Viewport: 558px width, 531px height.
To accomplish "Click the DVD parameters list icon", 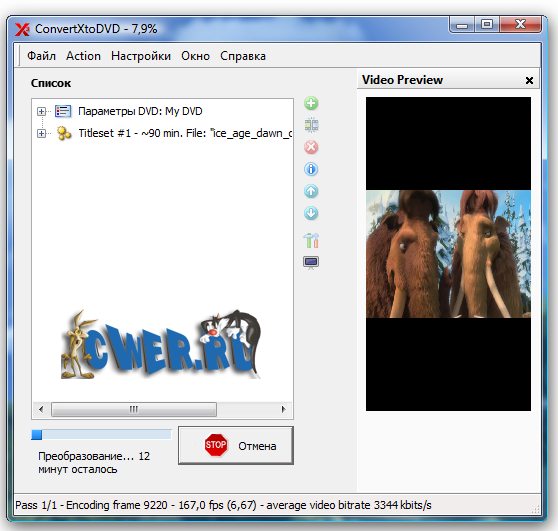I will click(63, 111).
